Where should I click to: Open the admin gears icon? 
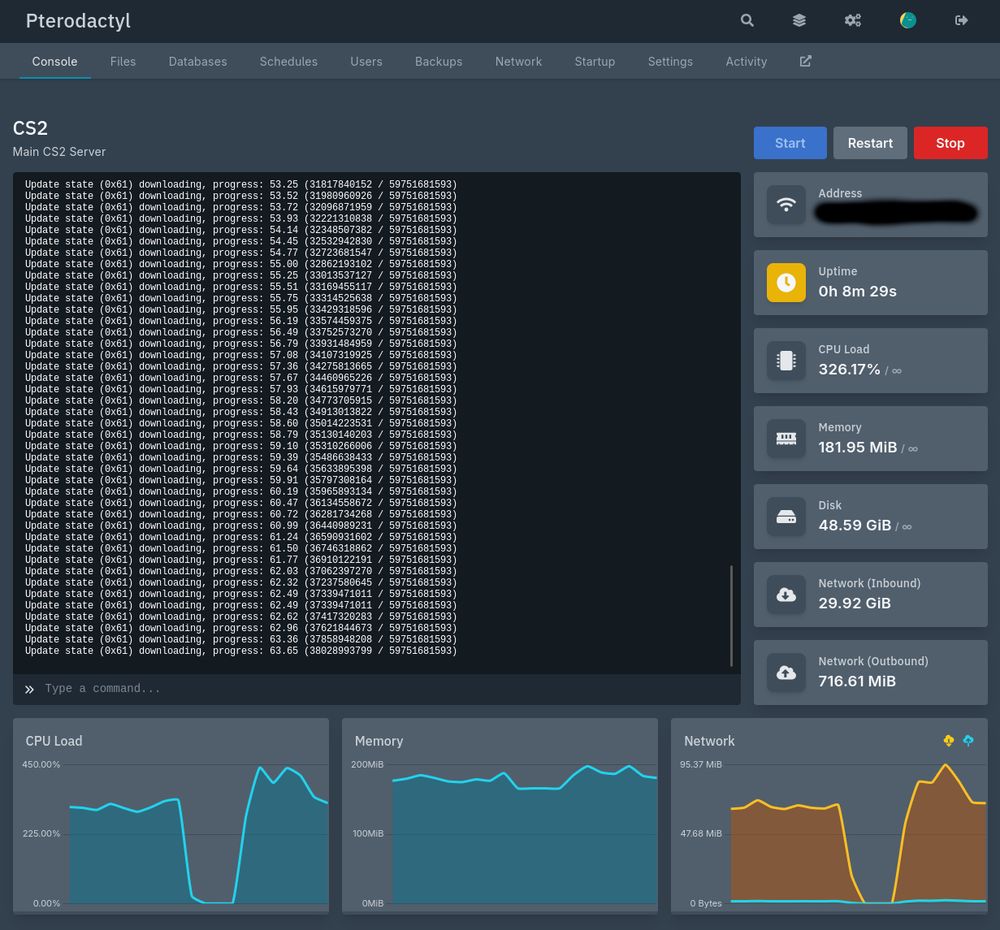tap(853, 20)
